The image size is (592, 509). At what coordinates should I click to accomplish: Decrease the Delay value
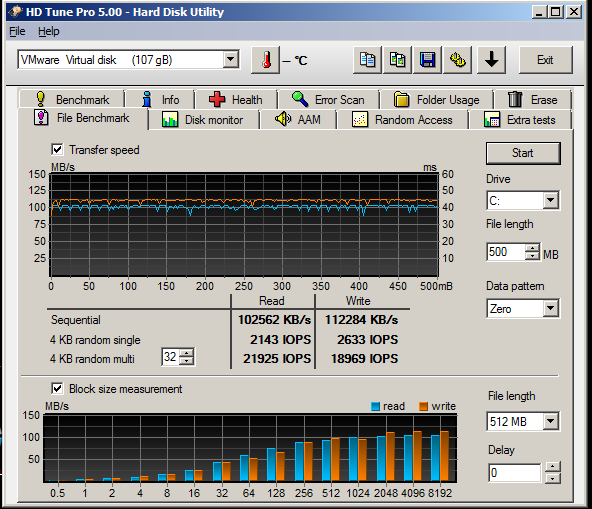552,478
